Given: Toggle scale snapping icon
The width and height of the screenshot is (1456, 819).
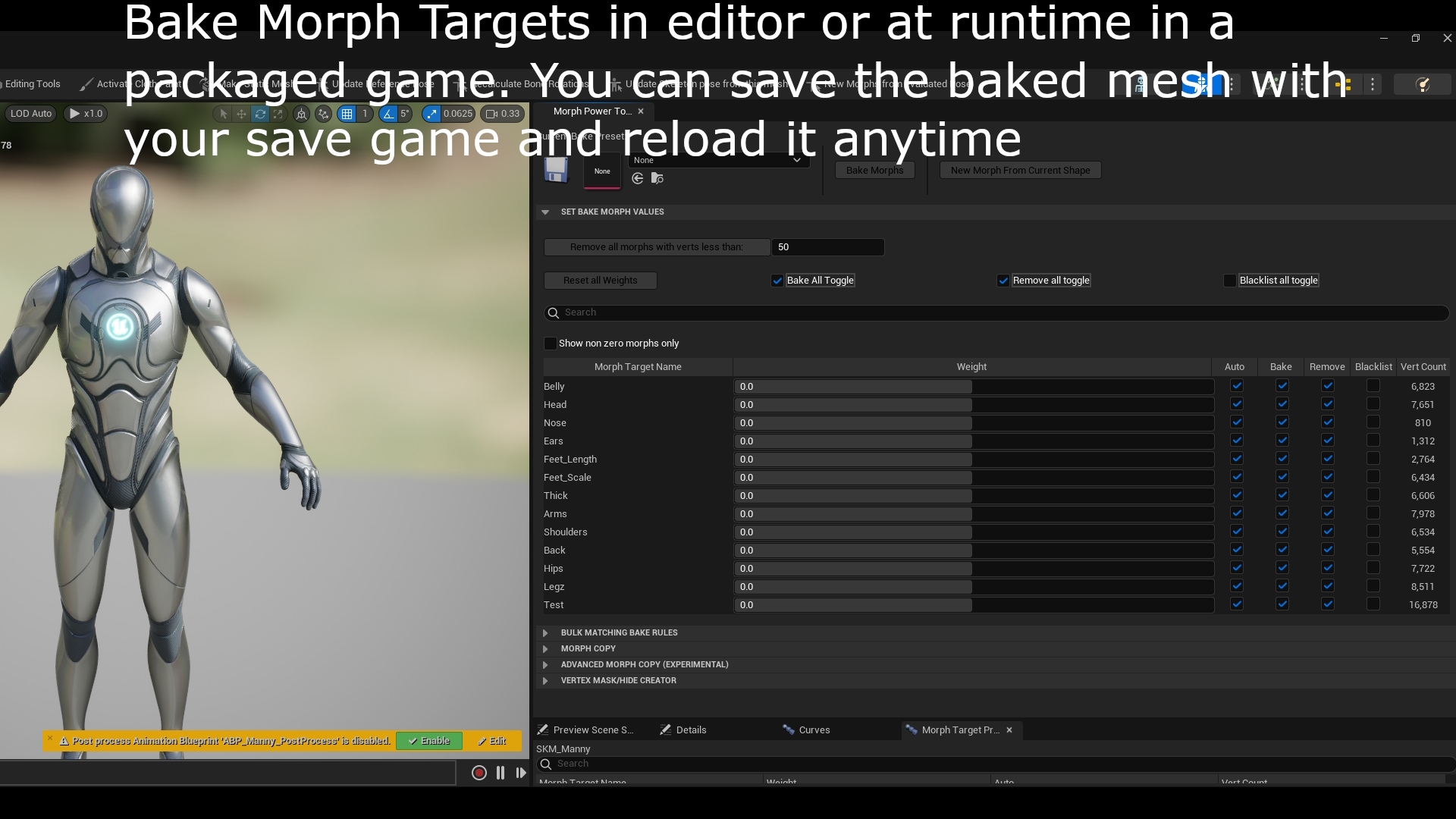Looking at the screenshot, I should tap(431, 114).
